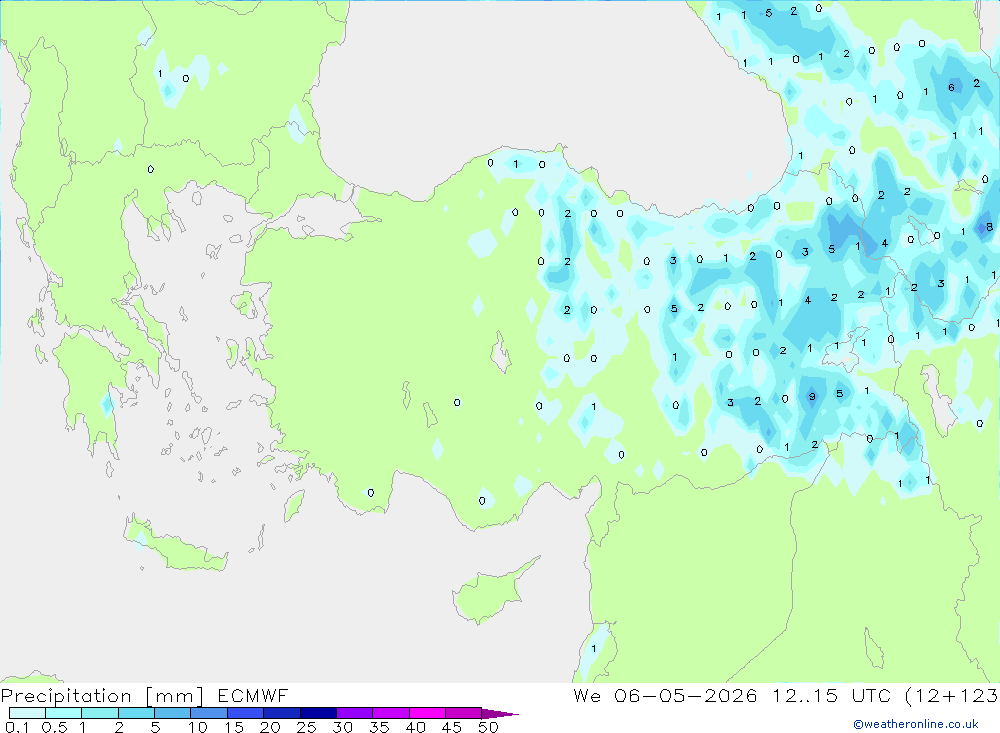1000x733 pixels.
Task: Pick the 10–15 mm legend color swatch
Action: click(209, 713)
